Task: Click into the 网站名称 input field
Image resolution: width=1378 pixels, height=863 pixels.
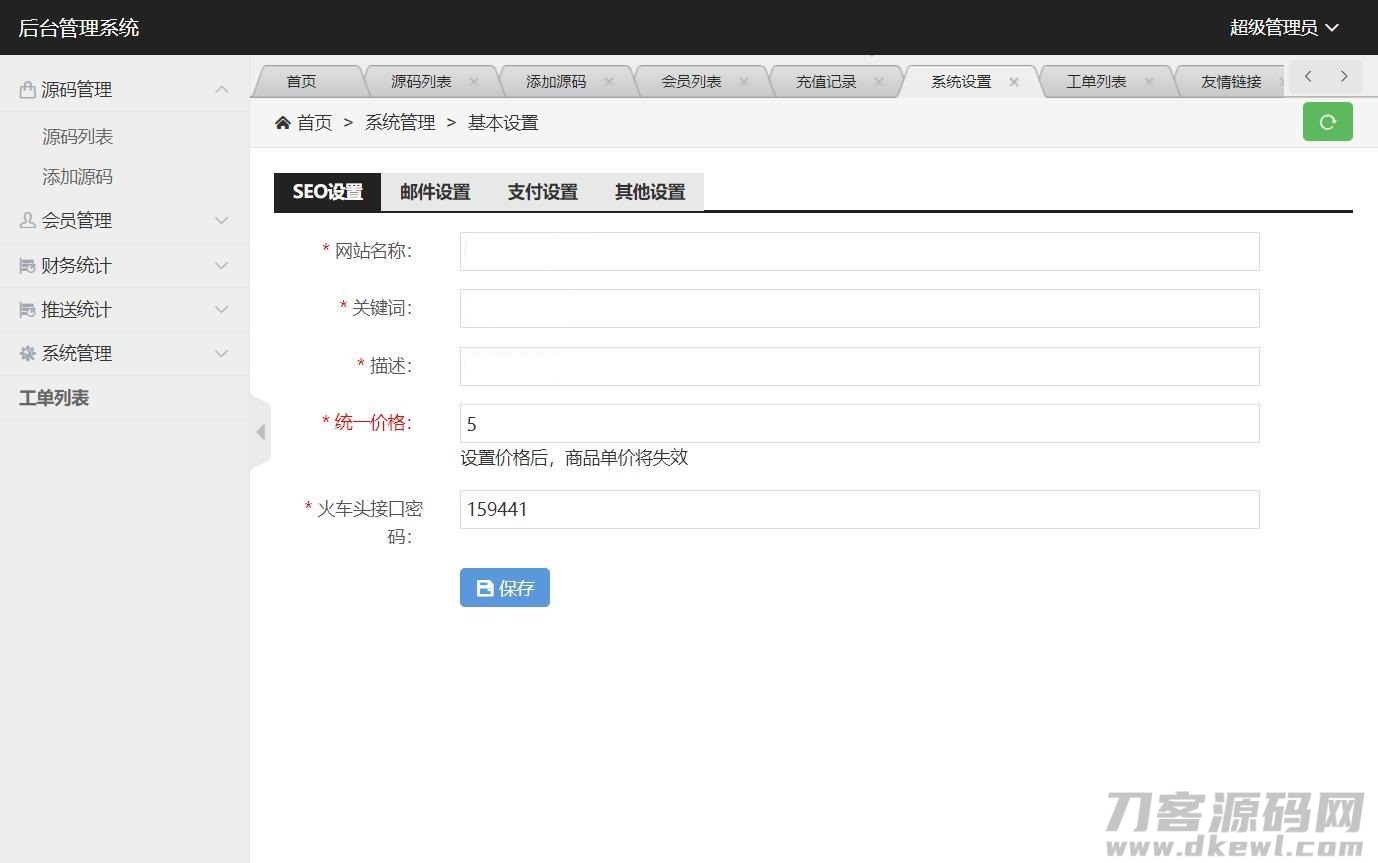Action: 859,251
